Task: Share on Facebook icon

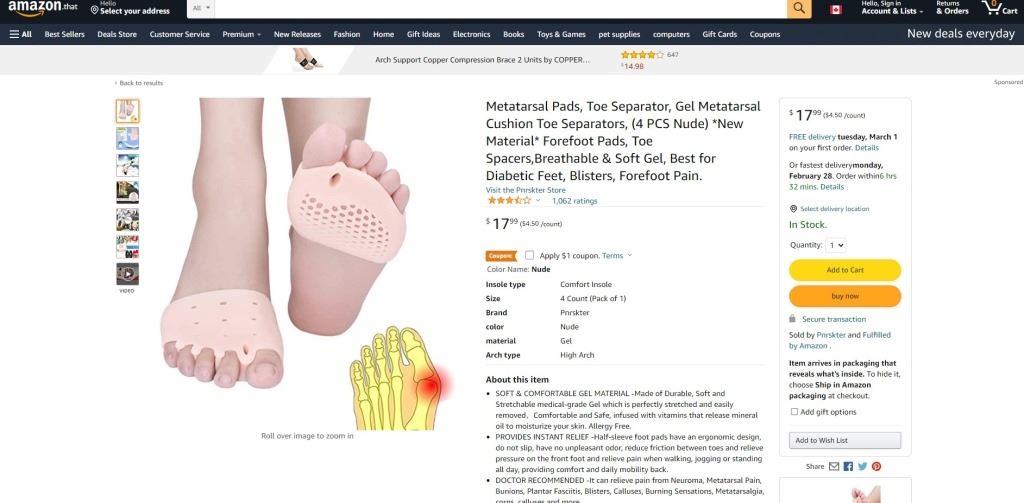Action: click(848, 466)
